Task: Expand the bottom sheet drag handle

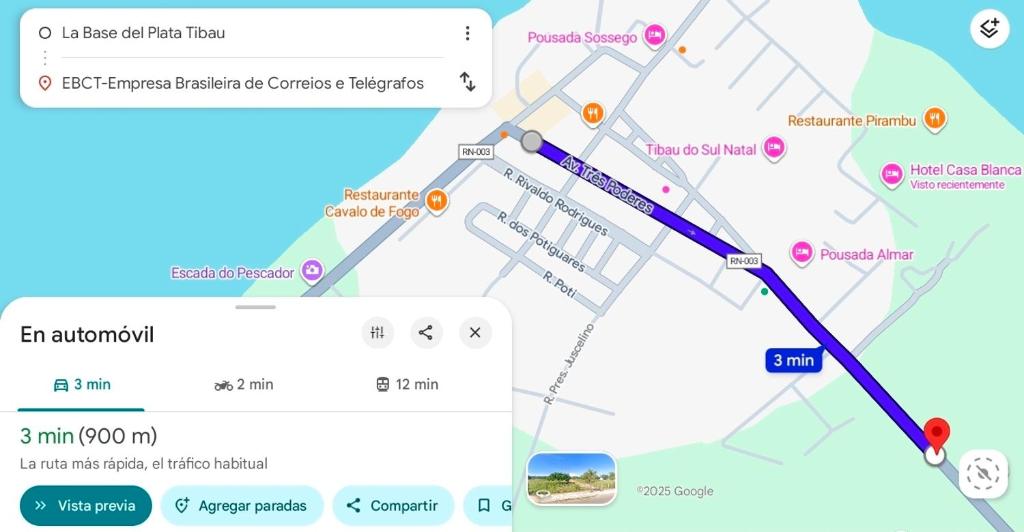Action: coord(255,307)
